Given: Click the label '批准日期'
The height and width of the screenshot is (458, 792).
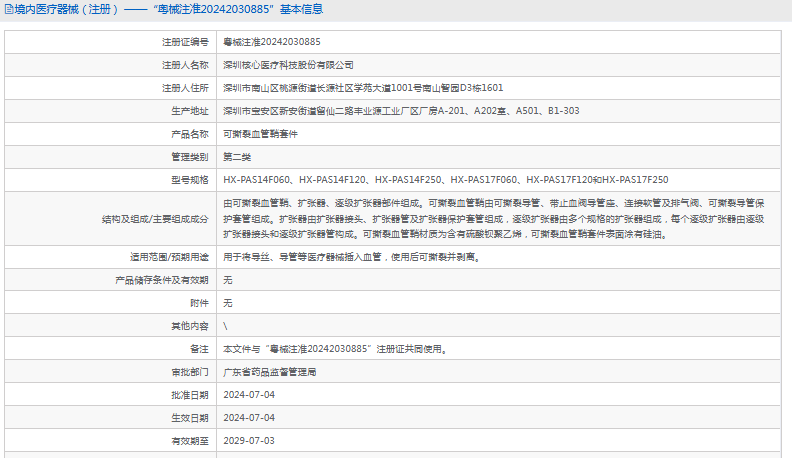Looking at the screenshot, I should pyautogui.click(x=189, y=395).
